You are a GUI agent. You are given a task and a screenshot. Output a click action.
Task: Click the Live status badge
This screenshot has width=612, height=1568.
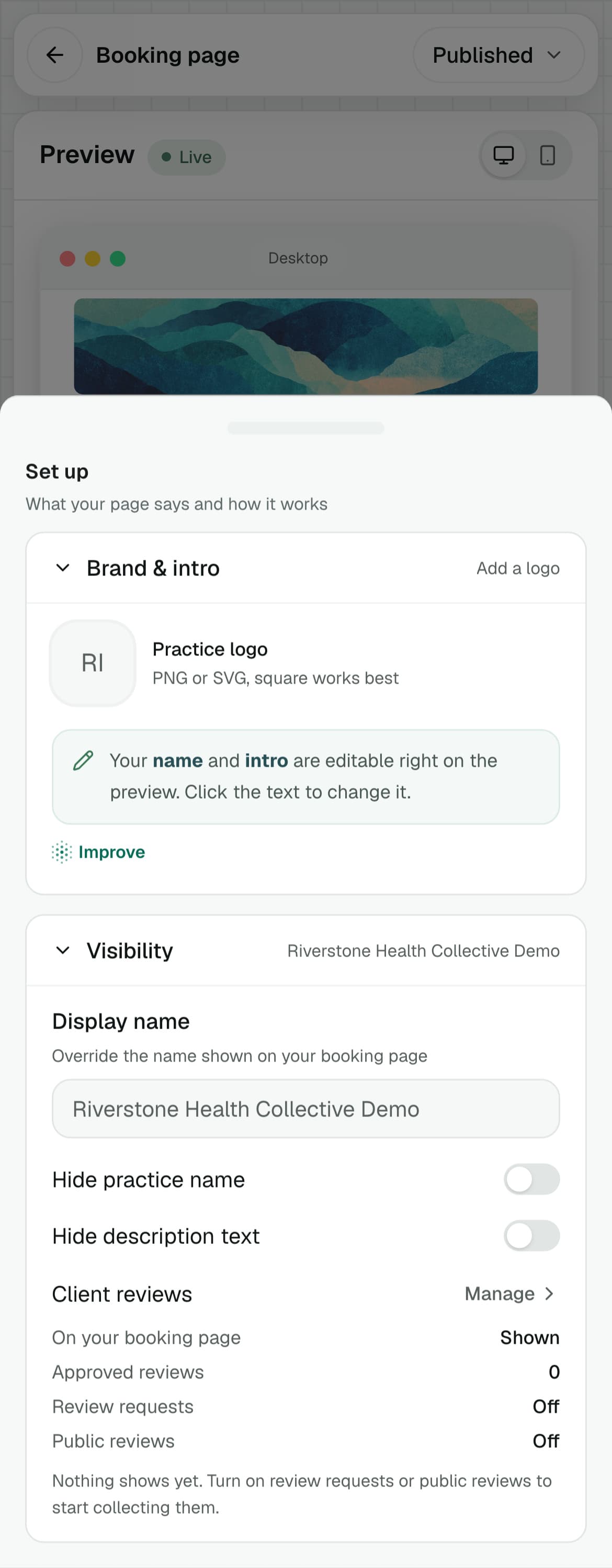point(186,158)
